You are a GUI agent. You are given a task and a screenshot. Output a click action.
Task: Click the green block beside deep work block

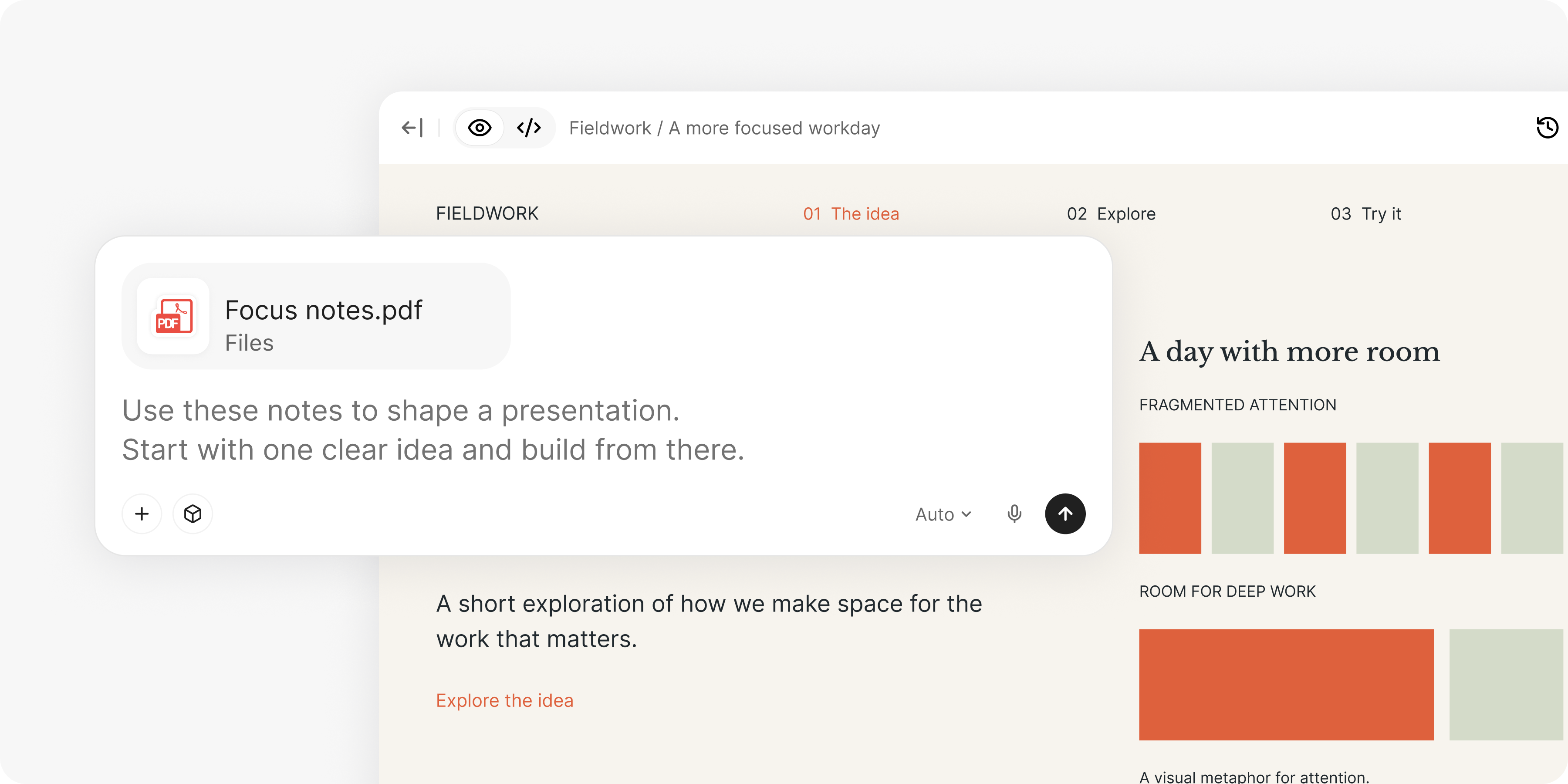(1506, 685)
